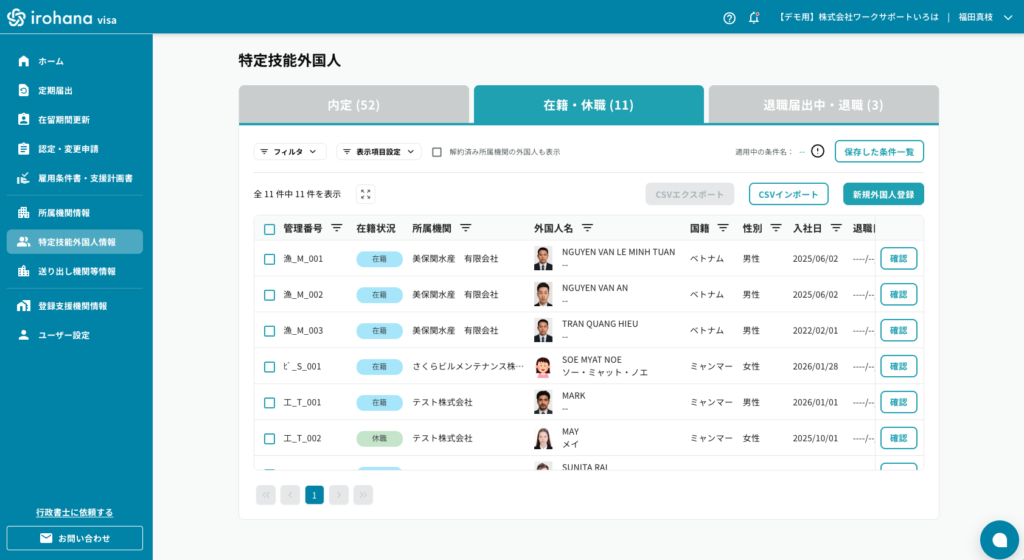1024x560 pixels.
Task: Expand the フィルタ dropdown
Action: tap(290, 152)
